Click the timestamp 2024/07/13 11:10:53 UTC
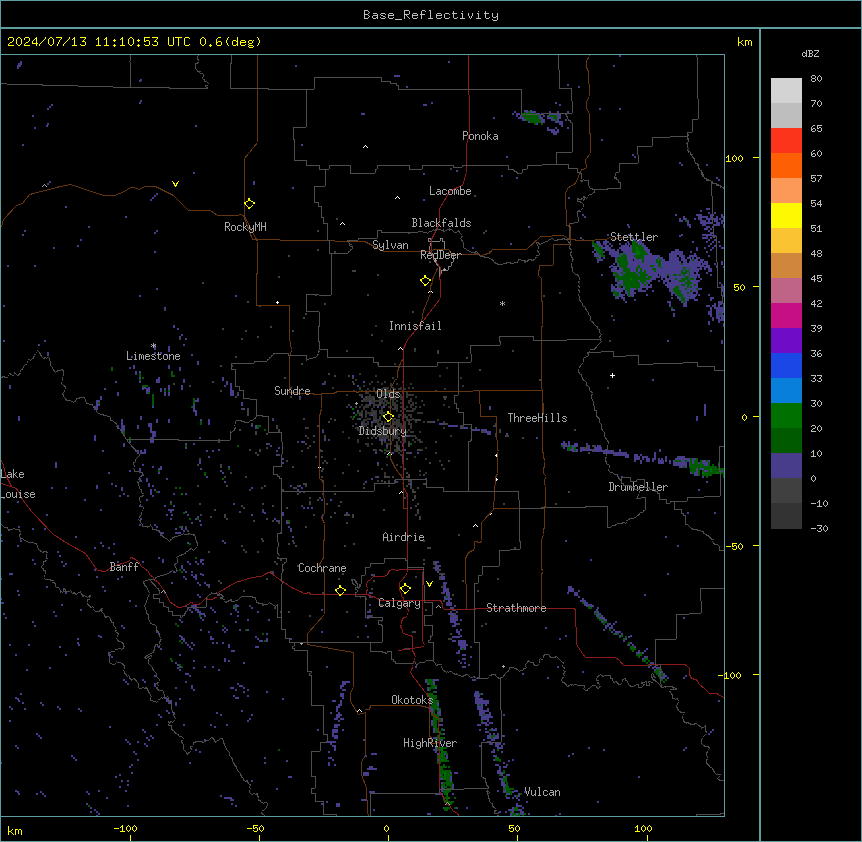862x842 pixels. pyautogui.click(x=98, y=42)
